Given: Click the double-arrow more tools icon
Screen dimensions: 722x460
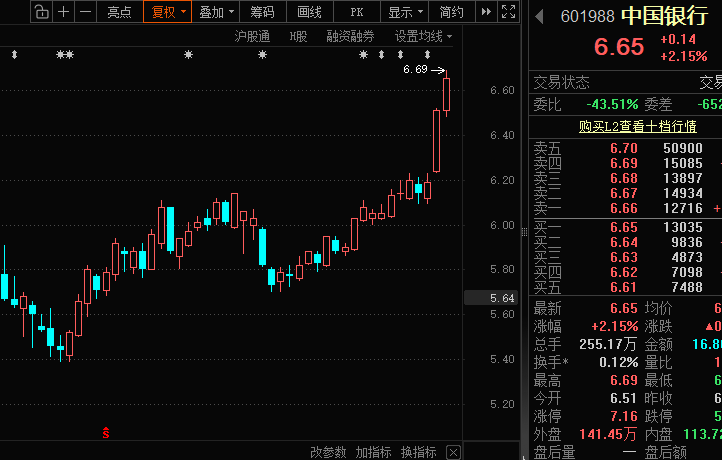Looking at the screenshot, I should [x=486, y=12].
